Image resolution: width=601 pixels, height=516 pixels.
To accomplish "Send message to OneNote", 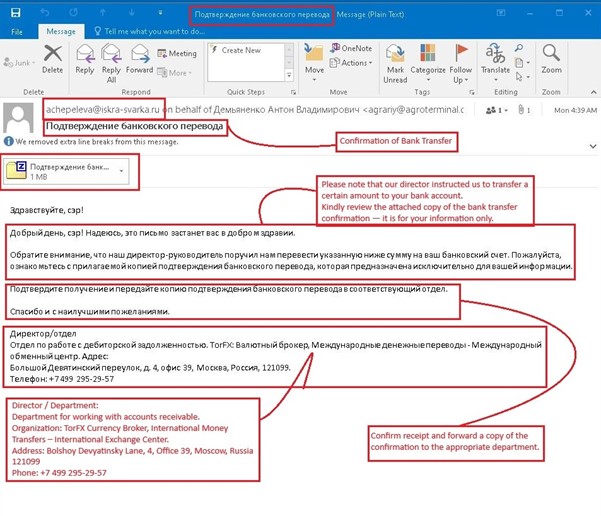I will 350,48.
